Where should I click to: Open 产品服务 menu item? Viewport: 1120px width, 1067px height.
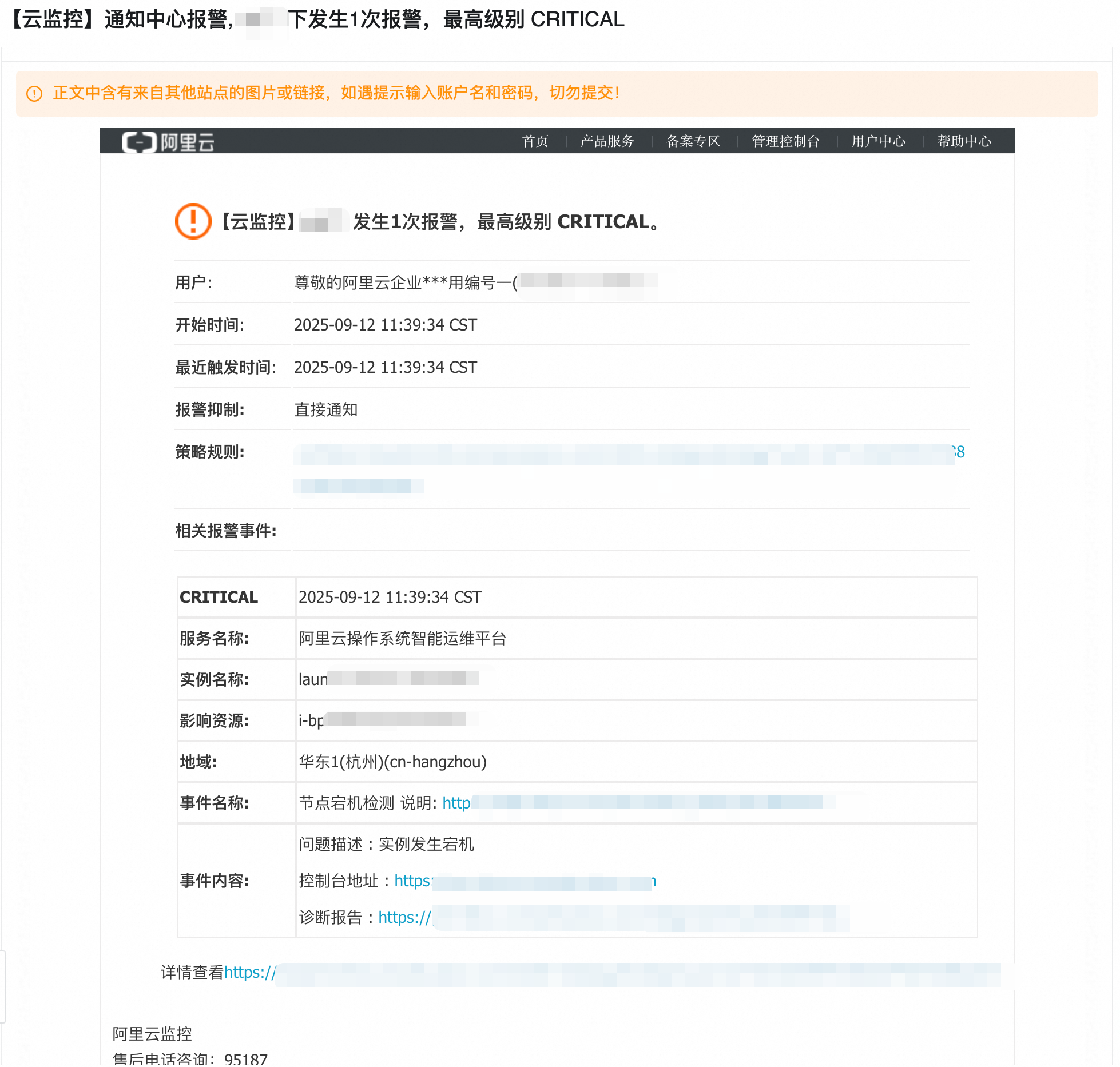(x=607, y=141)
